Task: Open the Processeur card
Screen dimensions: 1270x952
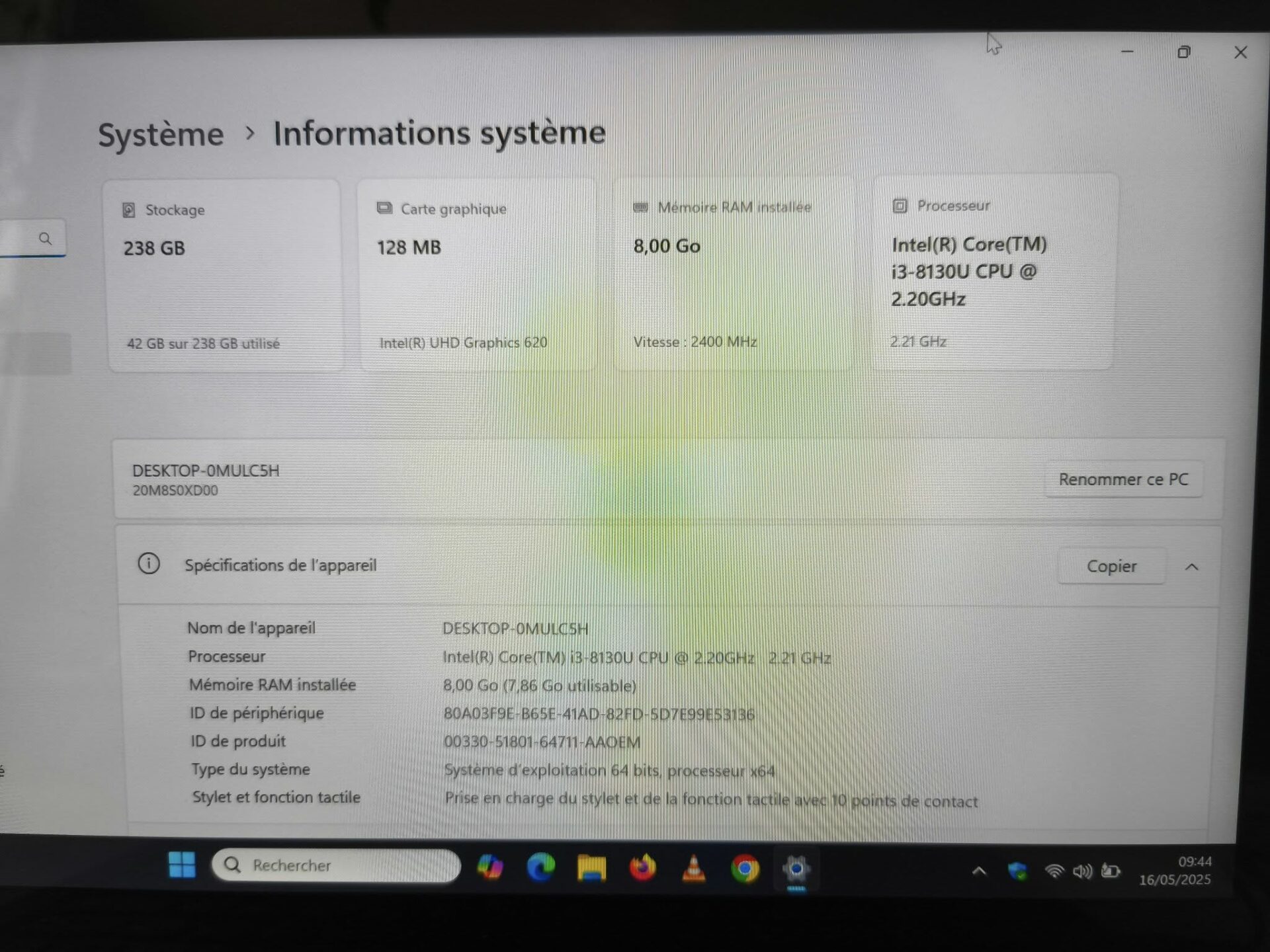Action: [x=994, y=272]
